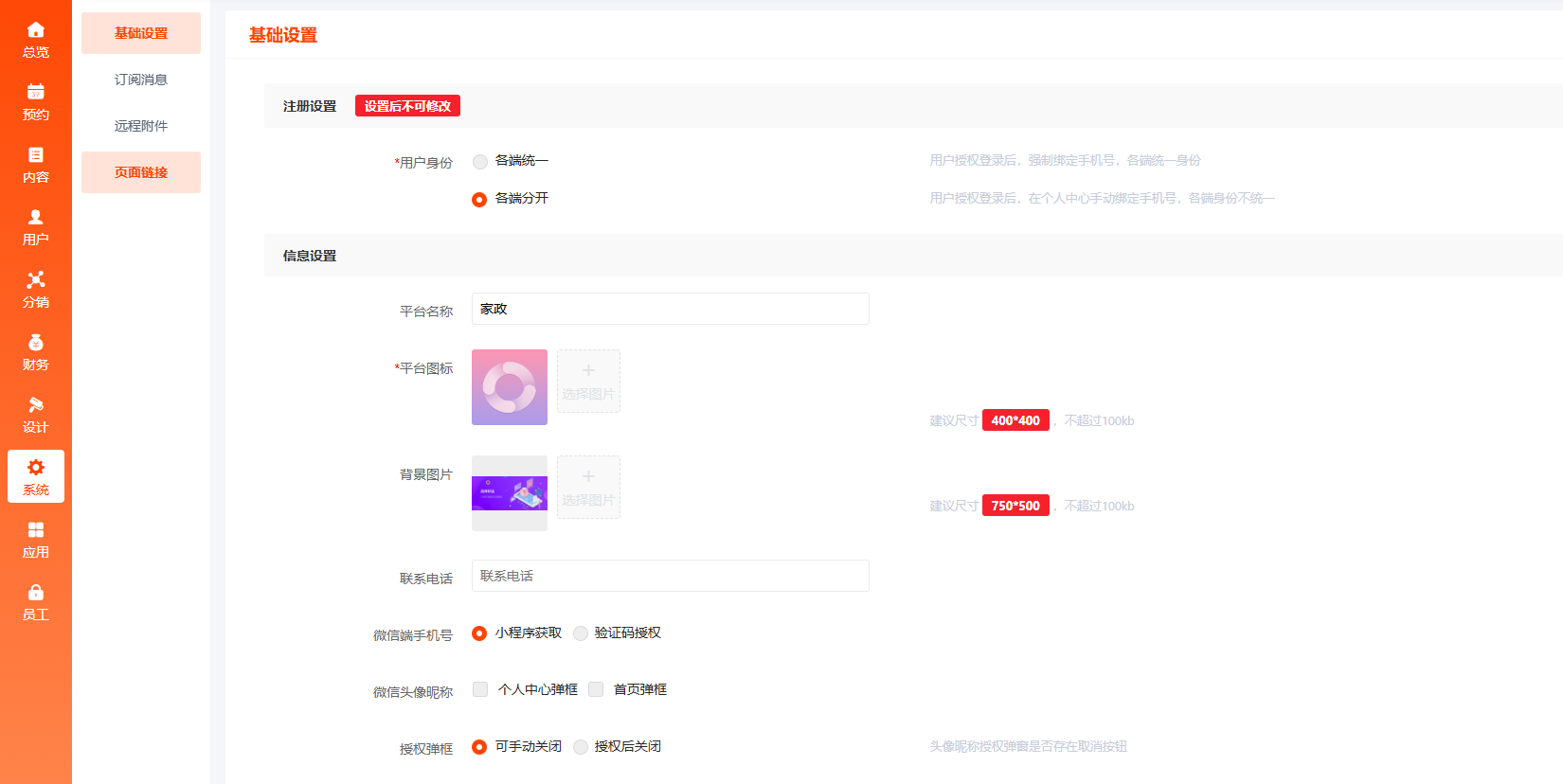Viewport: 1563px width, 784px height.
Task: Click the 员工 staff lock icon
Action: coord(36,593)
